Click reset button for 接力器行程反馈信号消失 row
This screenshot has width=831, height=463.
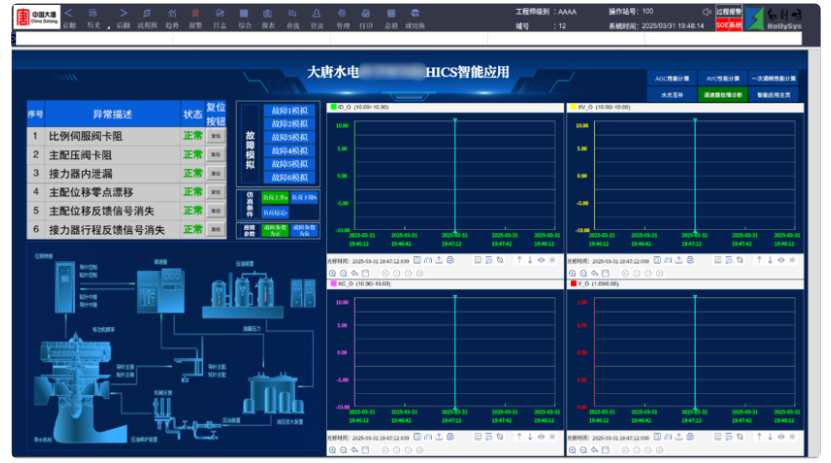coord(216,229)
